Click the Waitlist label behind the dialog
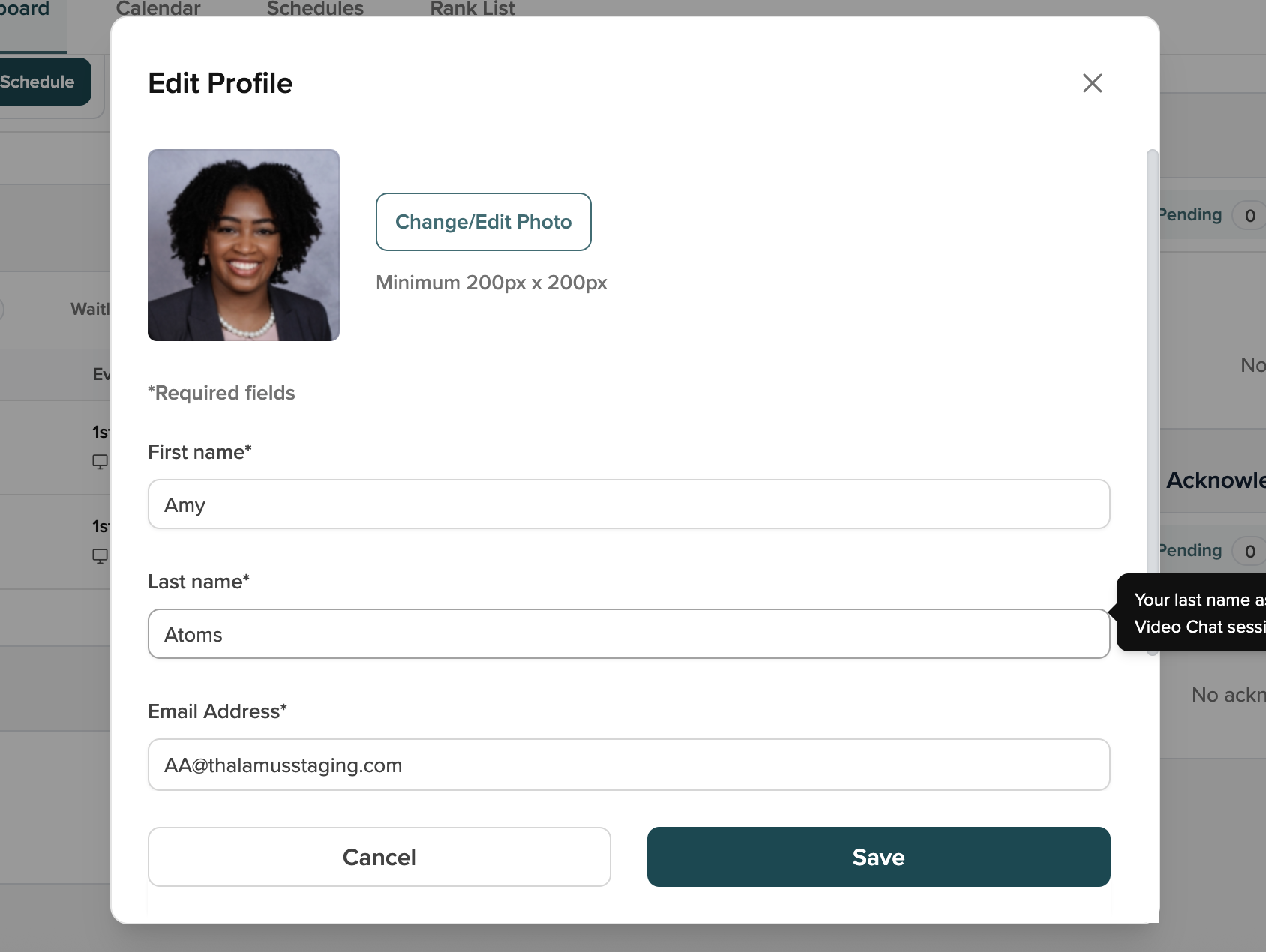Image resolution: width=1266 pixels, height=952 pixels. click(90, 309)
